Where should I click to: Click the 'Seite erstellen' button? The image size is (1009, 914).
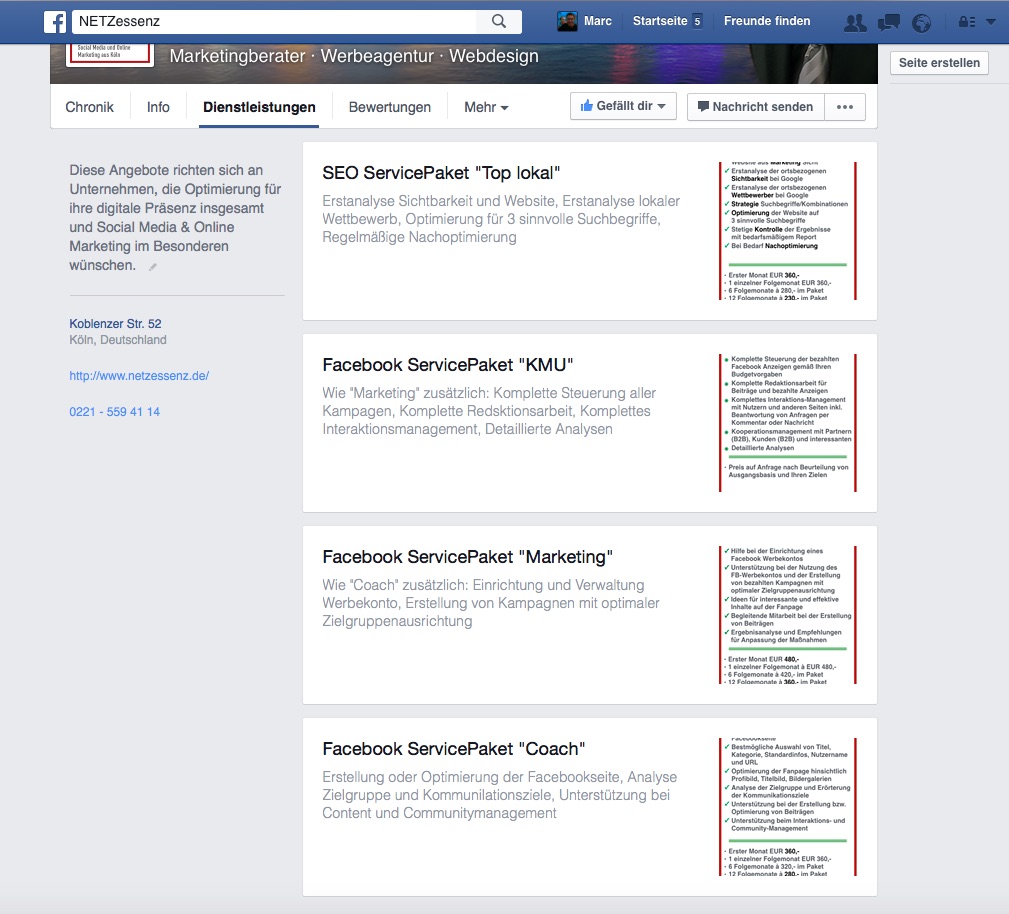[x=939, y=63]
